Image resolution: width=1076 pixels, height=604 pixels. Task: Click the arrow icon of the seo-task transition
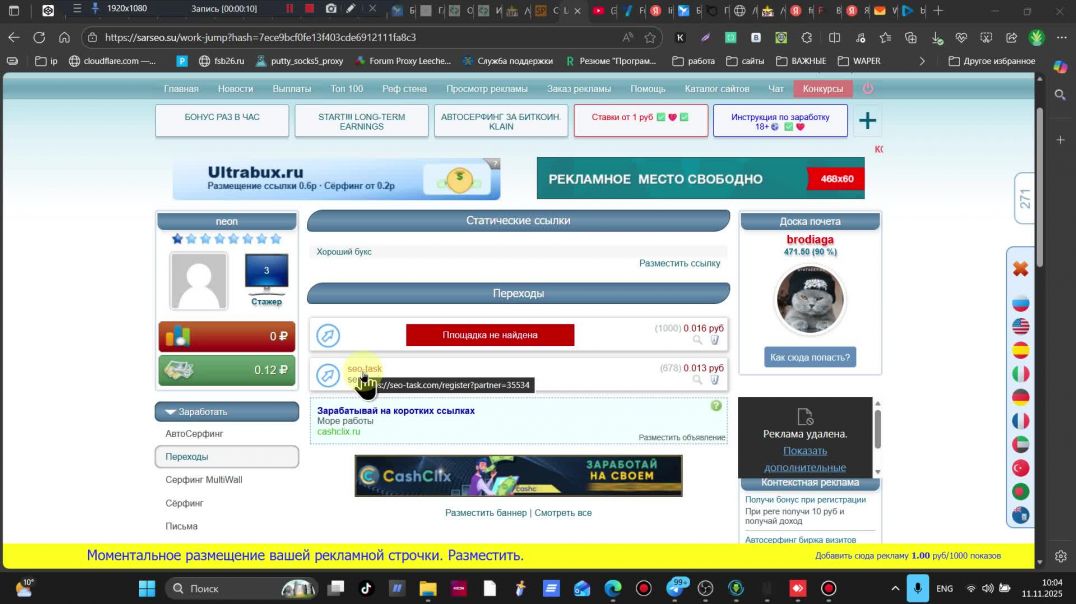328,375
